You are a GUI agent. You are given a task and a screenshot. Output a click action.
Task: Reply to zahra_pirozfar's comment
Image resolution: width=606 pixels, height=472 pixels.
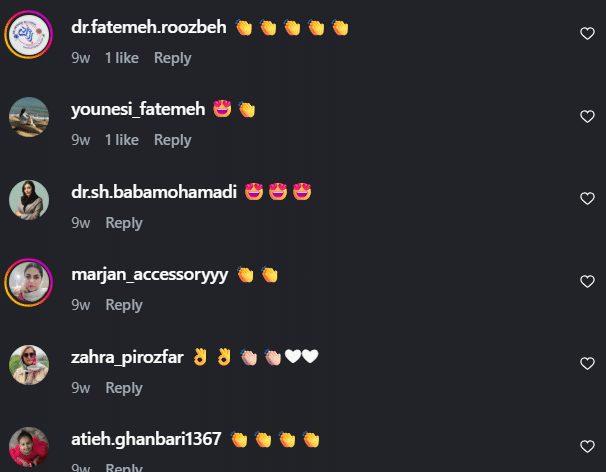(x=124, y=388)
